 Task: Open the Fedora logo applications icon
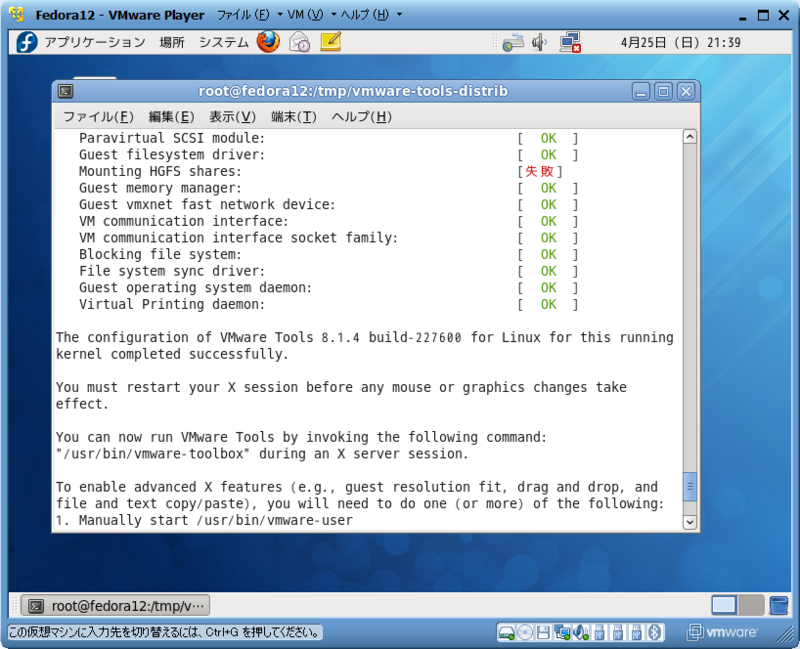pos(27,42)
